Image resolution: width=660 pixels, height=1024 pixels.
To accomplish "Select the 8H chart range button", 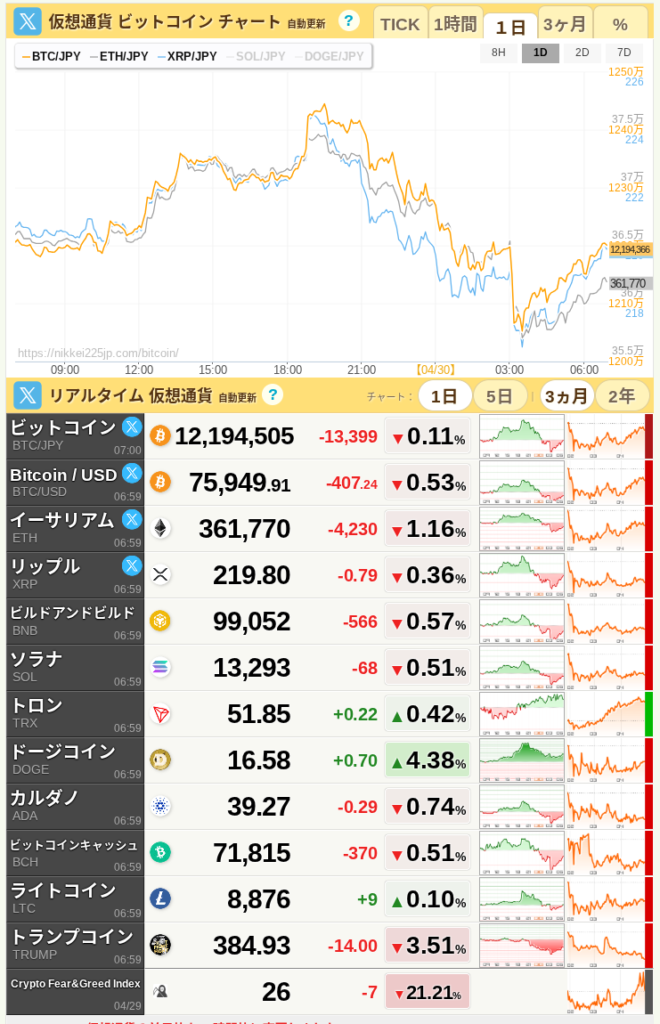I will click(497, 53).
